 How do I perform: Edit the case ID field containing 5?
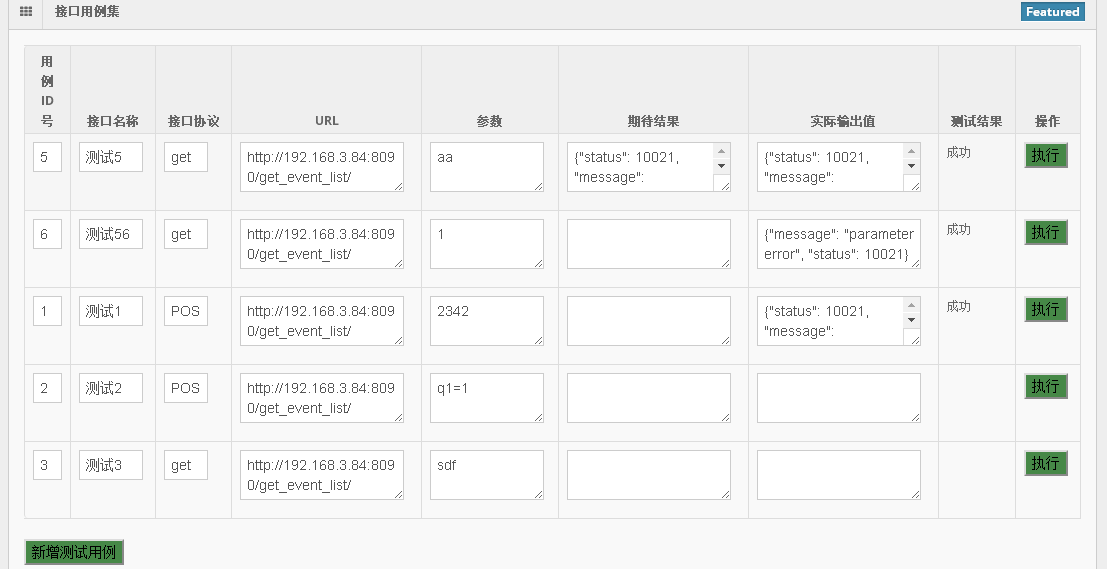47,157
